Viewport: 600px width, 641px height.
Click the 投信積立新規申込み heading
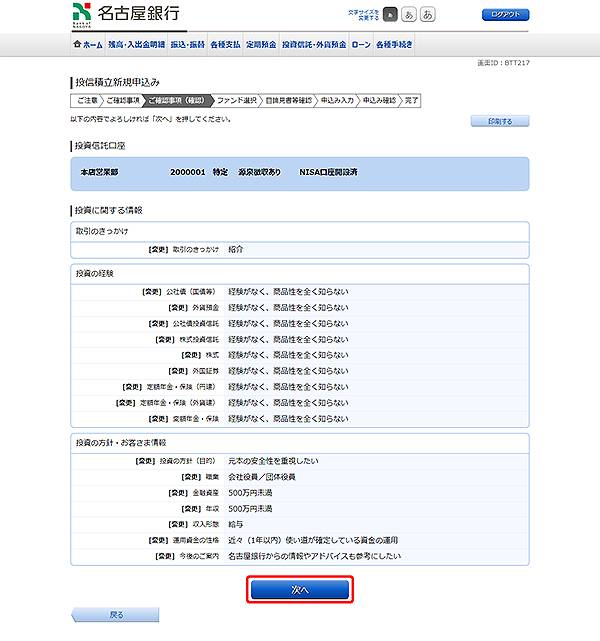click(117, 83)
